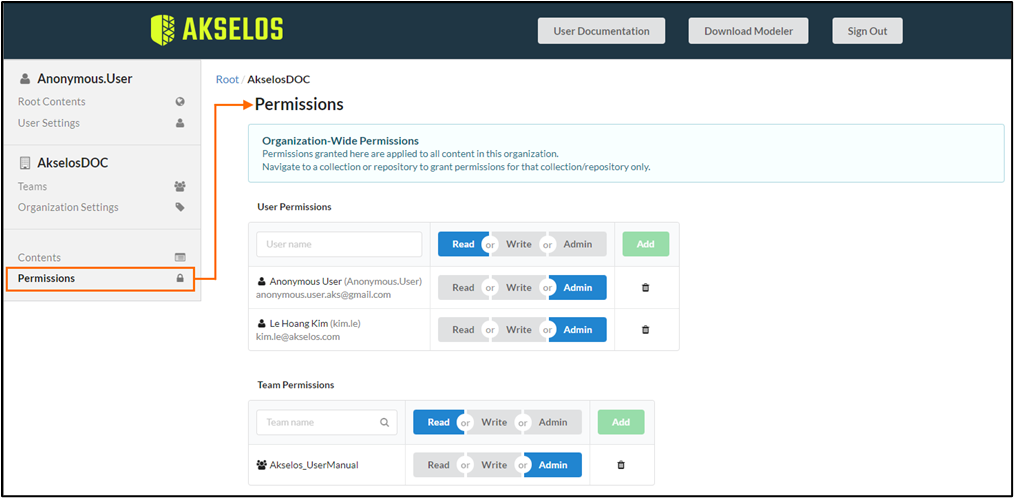
Task: Select Read for new user permission
Action: click(463, 244)
